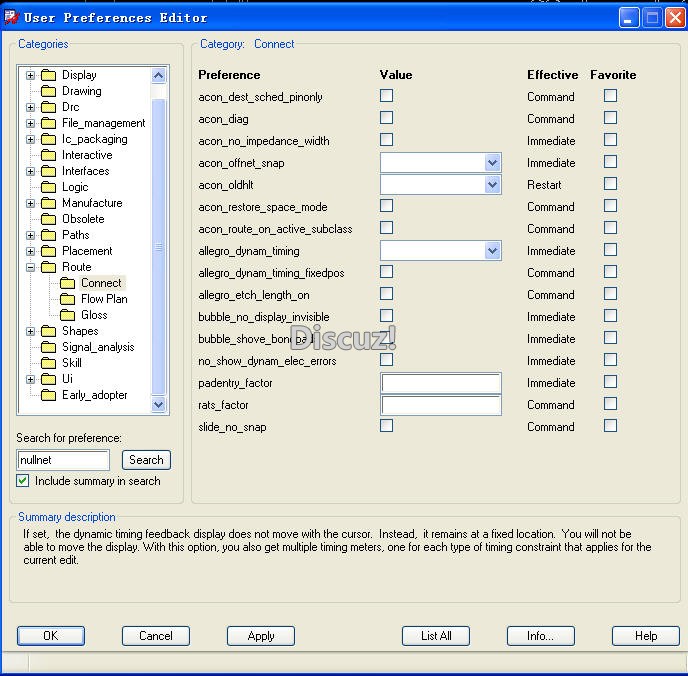Screen dimensions: 688x676
Task: Select Gloss category label
Action: [x=94, y=315]
